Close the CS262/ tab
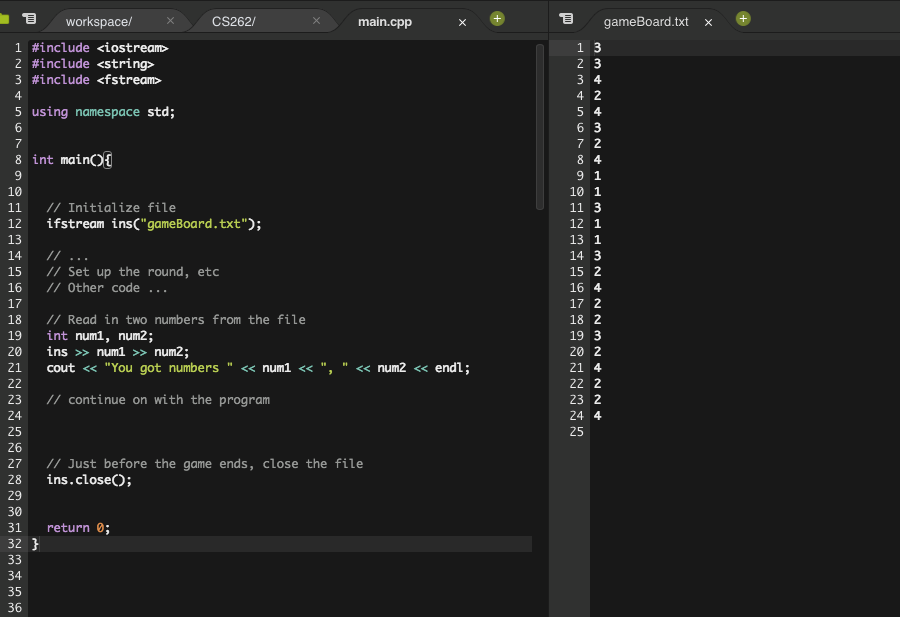This screenshot has width=900, height=617. pyautogui.click(x=316, y=21)
